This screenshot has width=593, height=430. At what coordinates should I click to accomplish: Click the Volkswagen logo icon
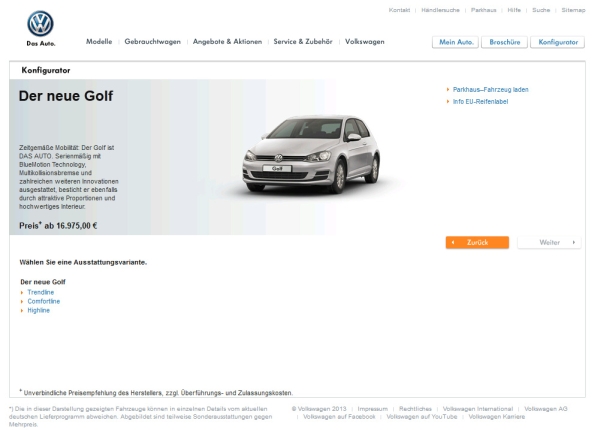pos(40,23)
